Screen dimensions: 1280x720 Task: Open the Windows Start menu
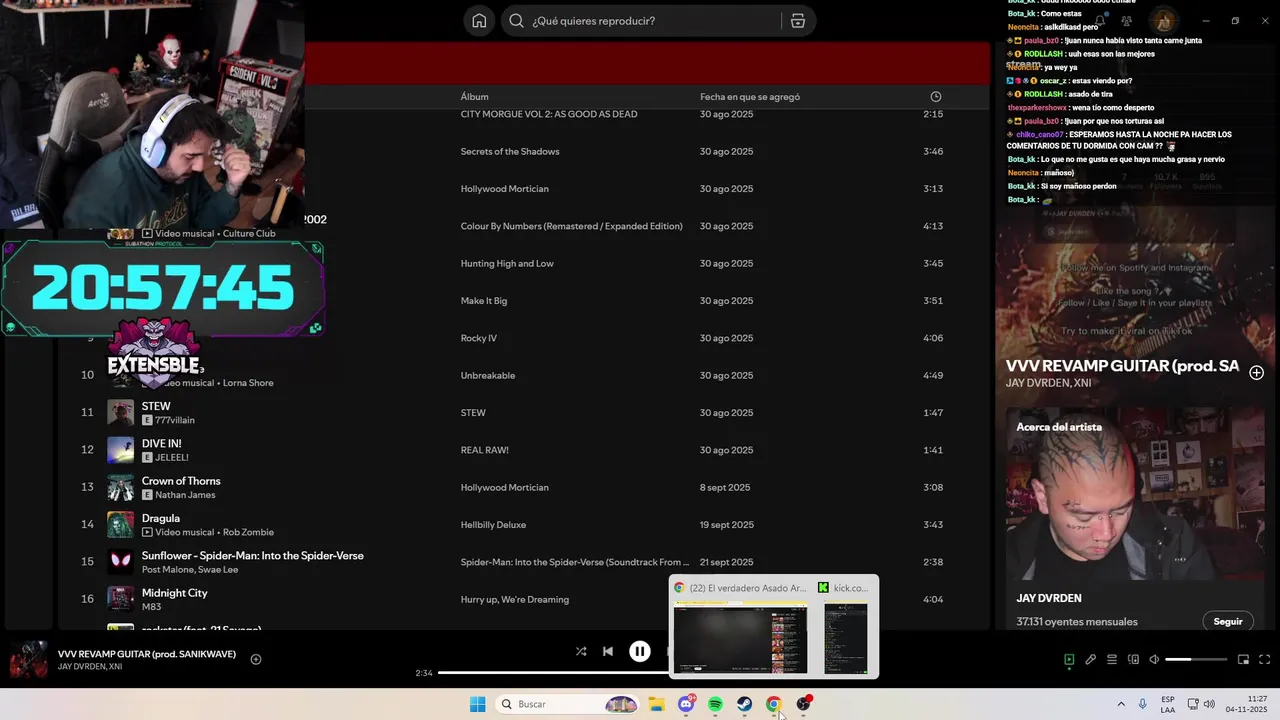tap(478, 704)
